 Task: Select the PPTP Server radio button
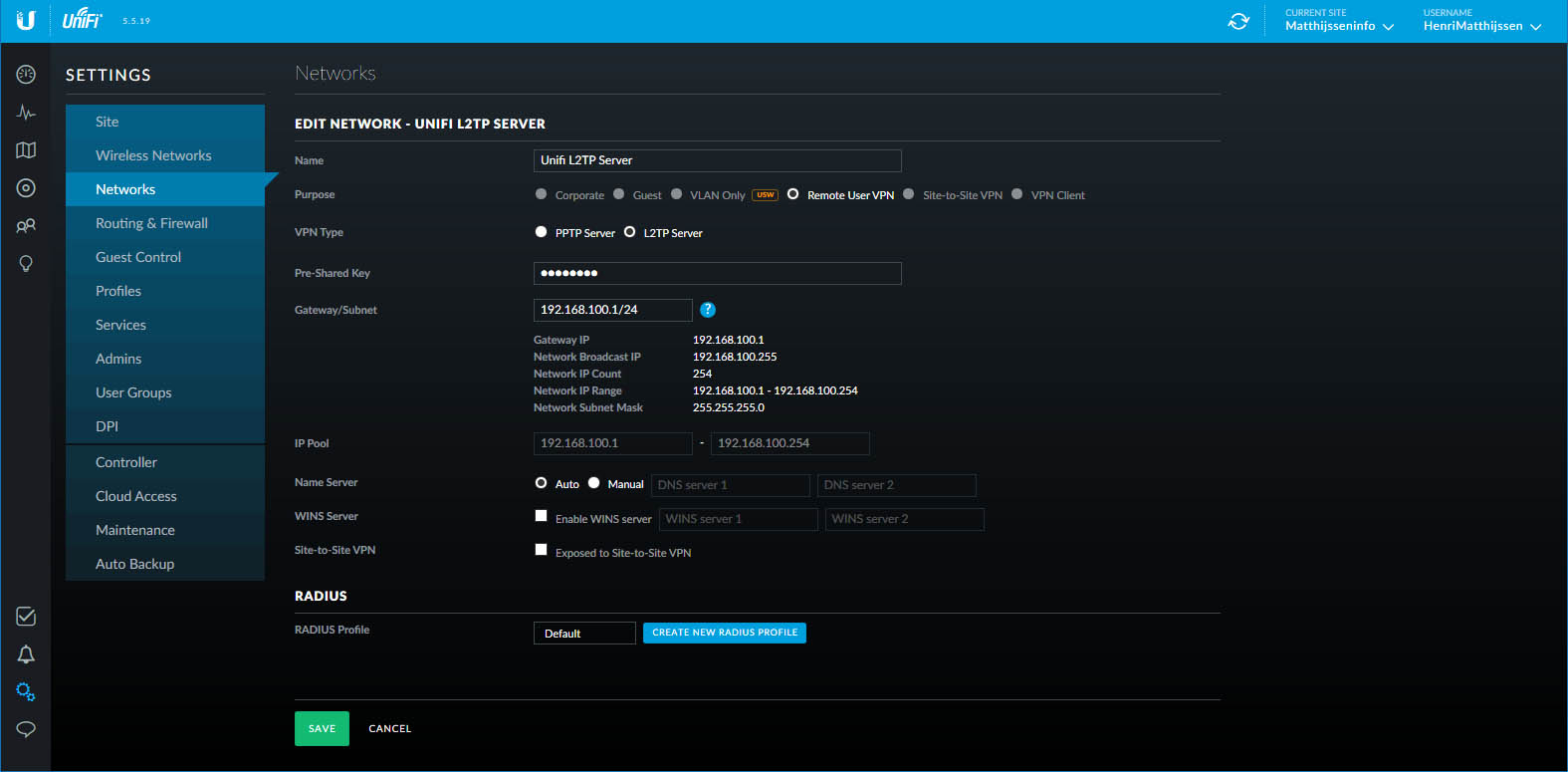[x=542, y=232]
